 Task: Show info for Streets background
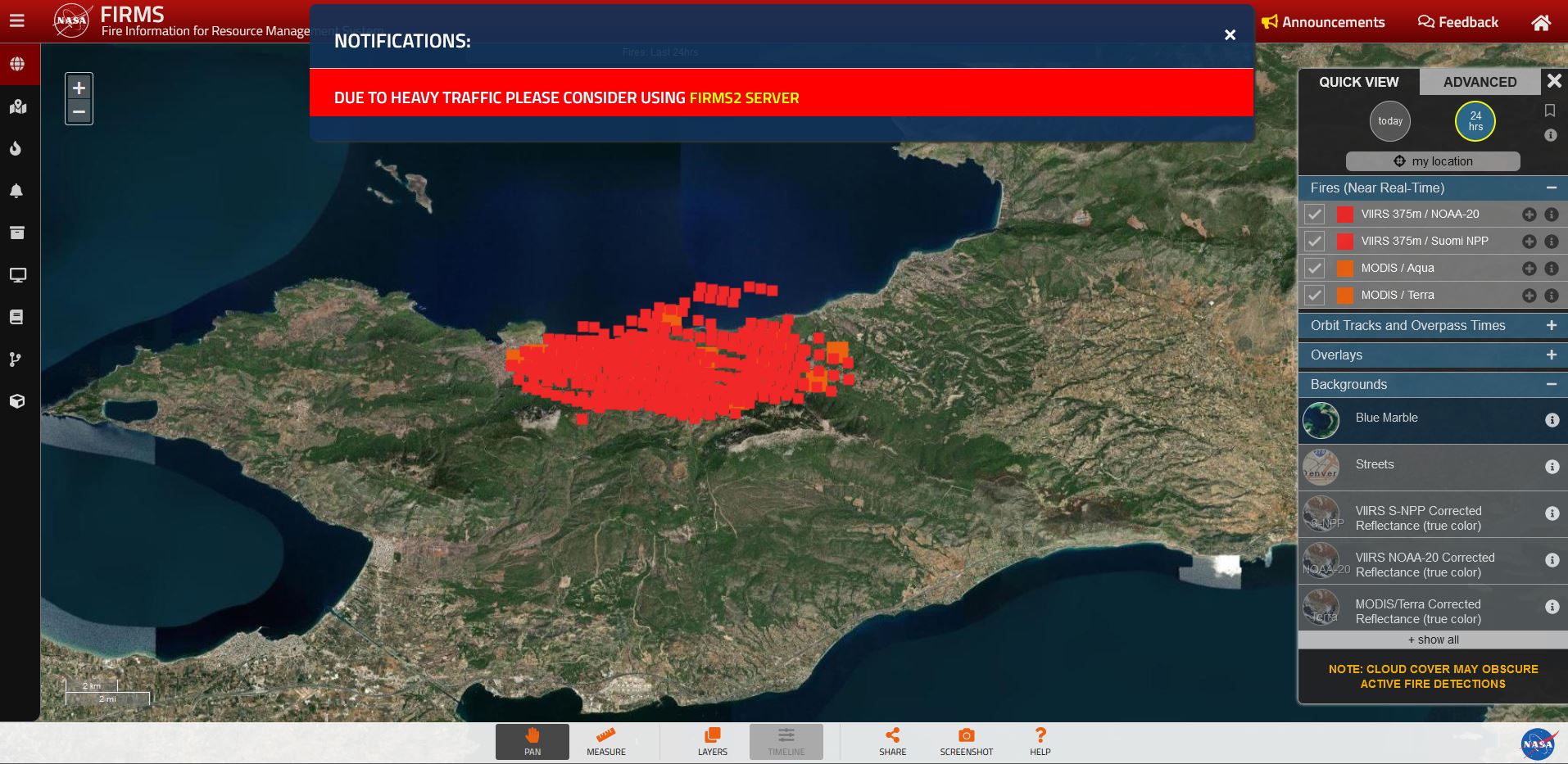pyautogui.click(x=1552, y=467)
